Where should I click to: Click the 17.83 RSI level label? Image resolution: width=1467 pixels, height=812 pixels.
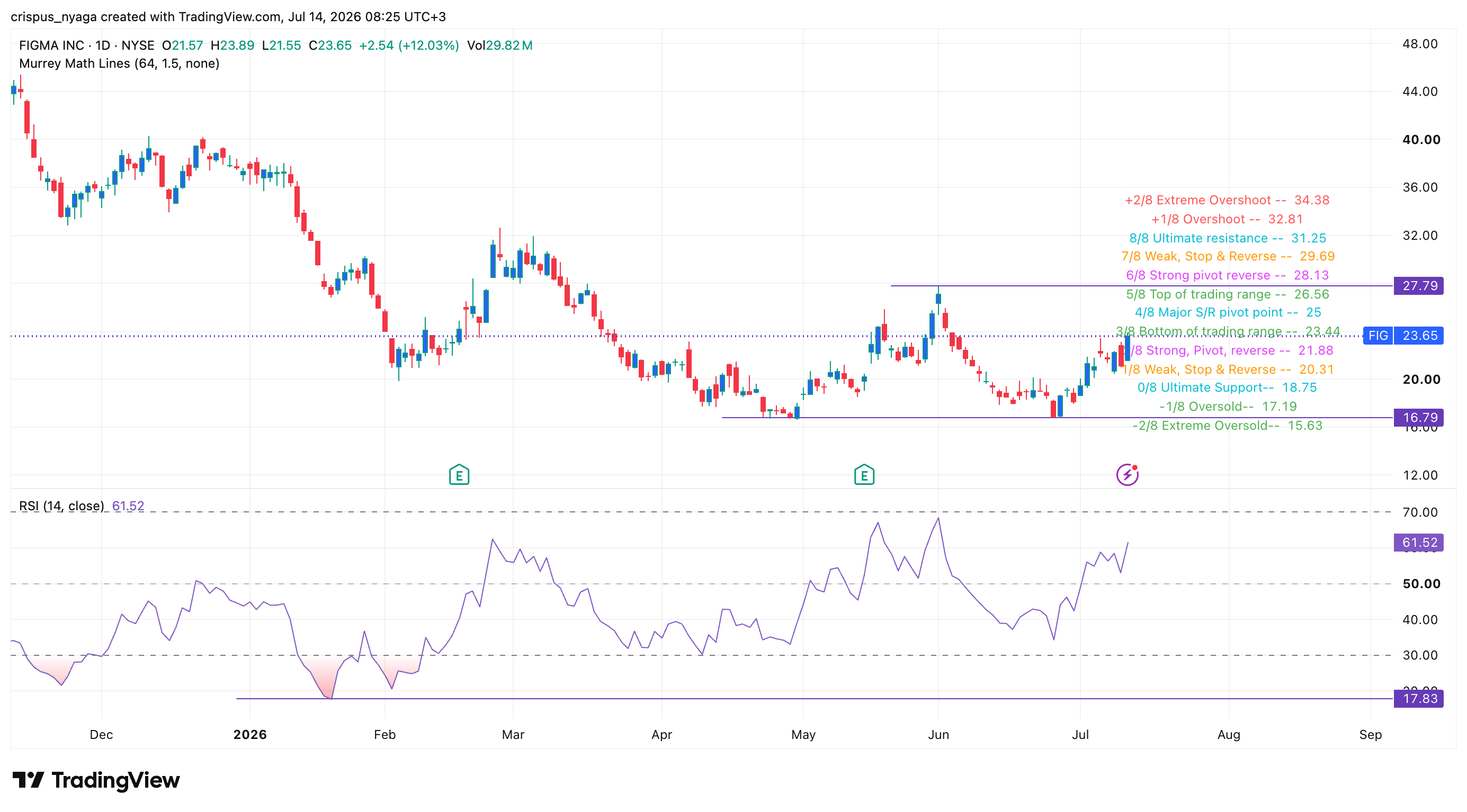[x=1419, y=699]
